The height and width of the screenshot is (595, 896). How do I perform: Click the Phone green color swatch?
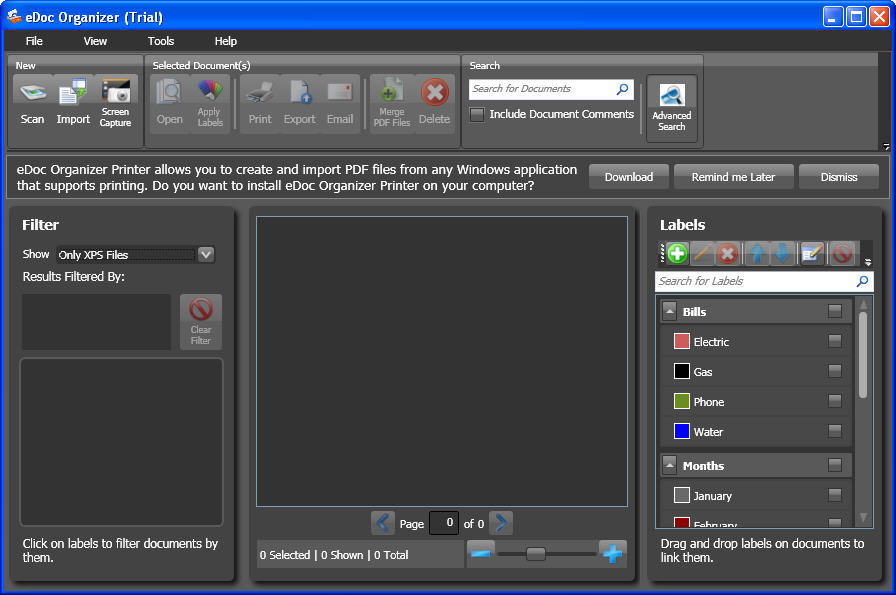pyautogui.click(x=682, y=401)
